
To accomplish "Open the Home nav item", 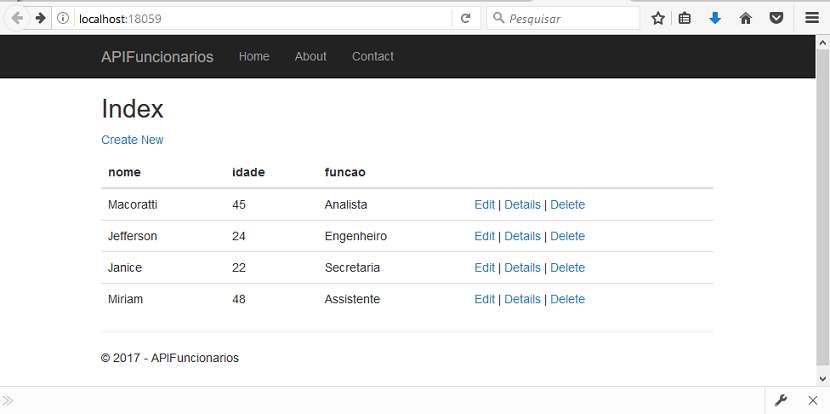I will point(254,57).
